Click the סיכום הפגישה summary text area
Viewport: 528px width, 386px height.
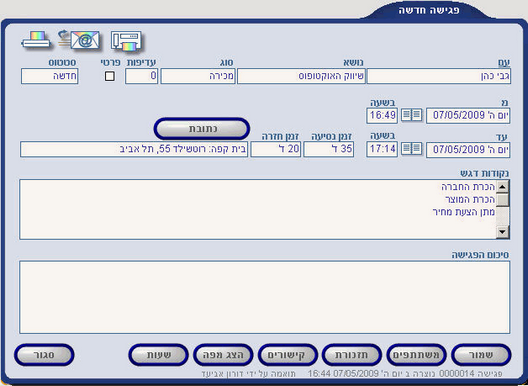tap(265, 297)
